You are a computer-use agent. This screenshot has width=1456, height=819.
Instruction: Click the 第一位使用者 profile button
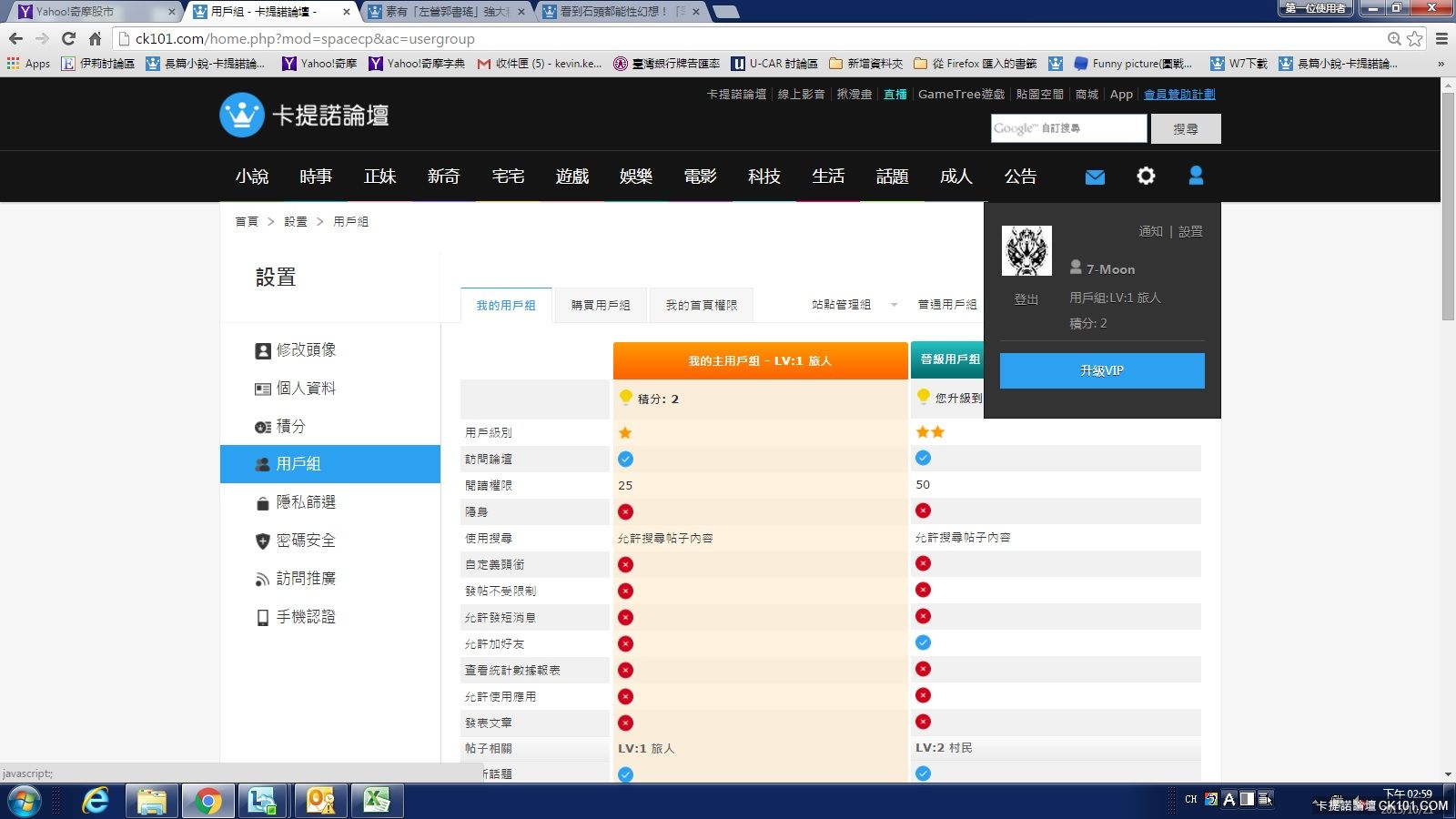(x=1316, y=8)
